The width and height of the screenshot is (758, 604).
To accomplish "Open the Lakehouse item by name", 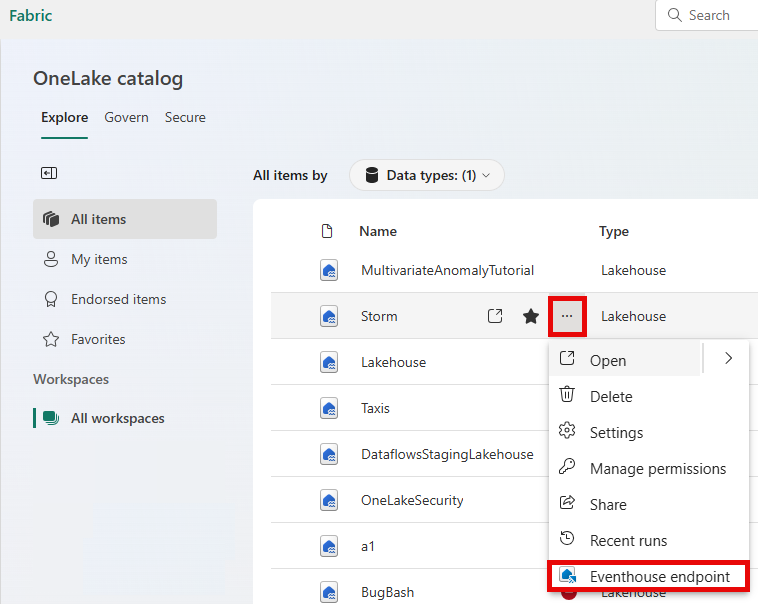I will [393, 362].
